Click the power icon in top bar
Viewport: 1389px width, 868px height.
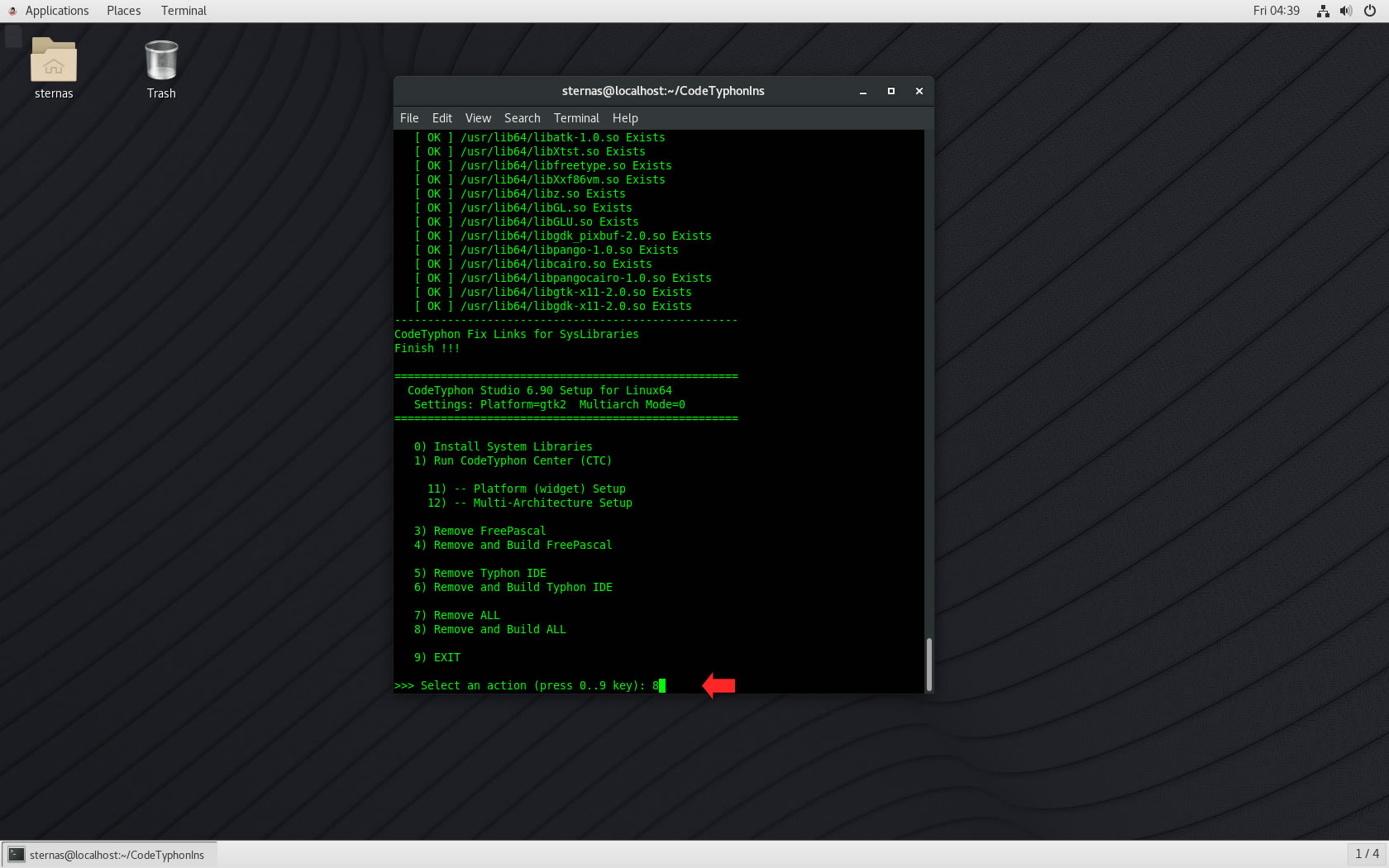click(x=1370, y=11)
